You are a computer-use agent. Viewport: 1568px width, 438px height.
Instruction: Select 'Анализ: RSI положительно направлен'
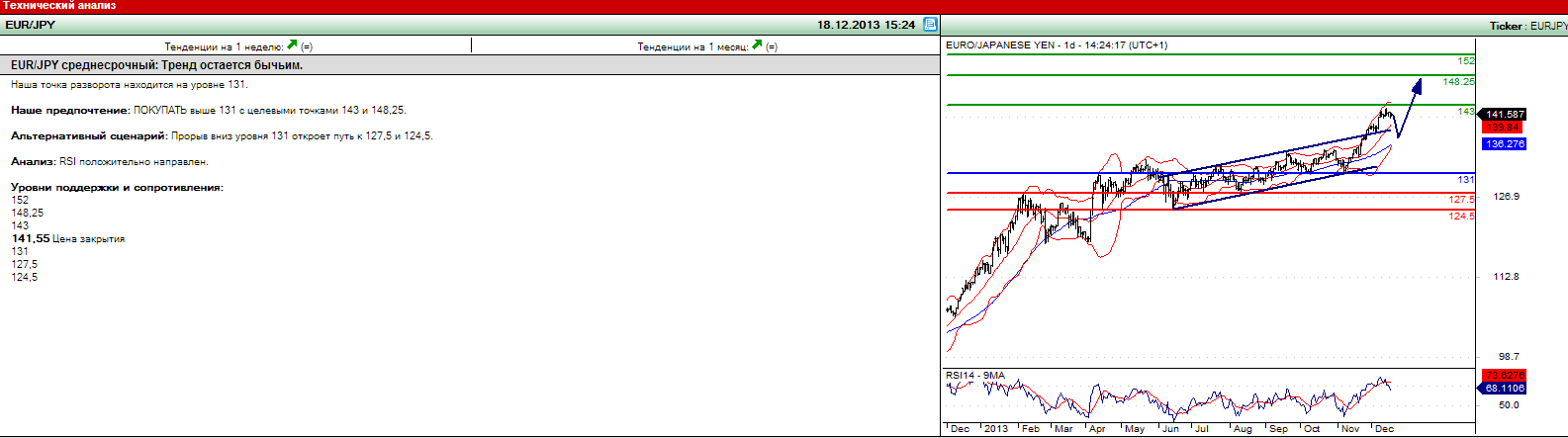click(110, 162)
